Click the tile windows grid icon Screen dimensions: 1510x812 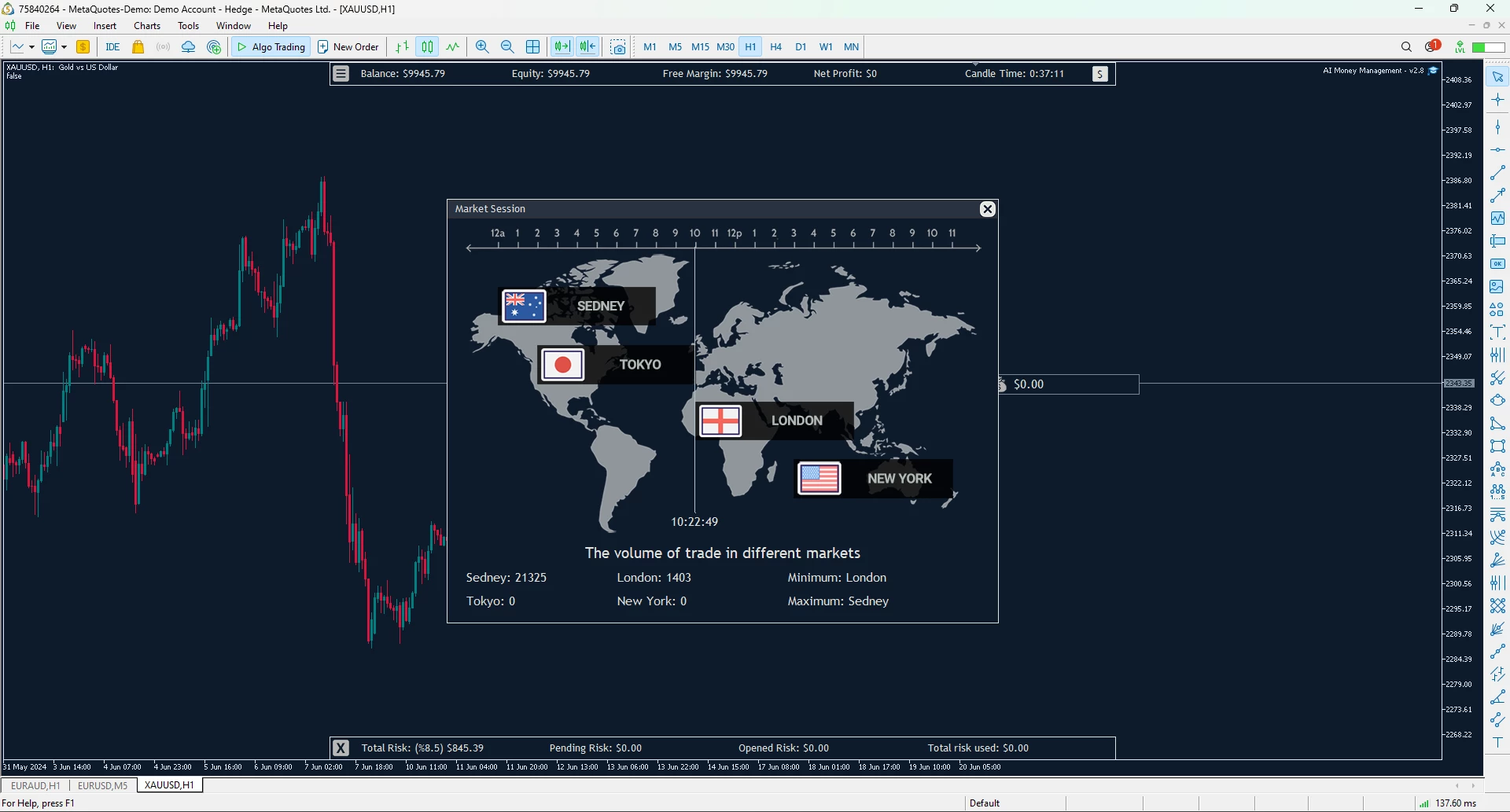click(532, 47)
